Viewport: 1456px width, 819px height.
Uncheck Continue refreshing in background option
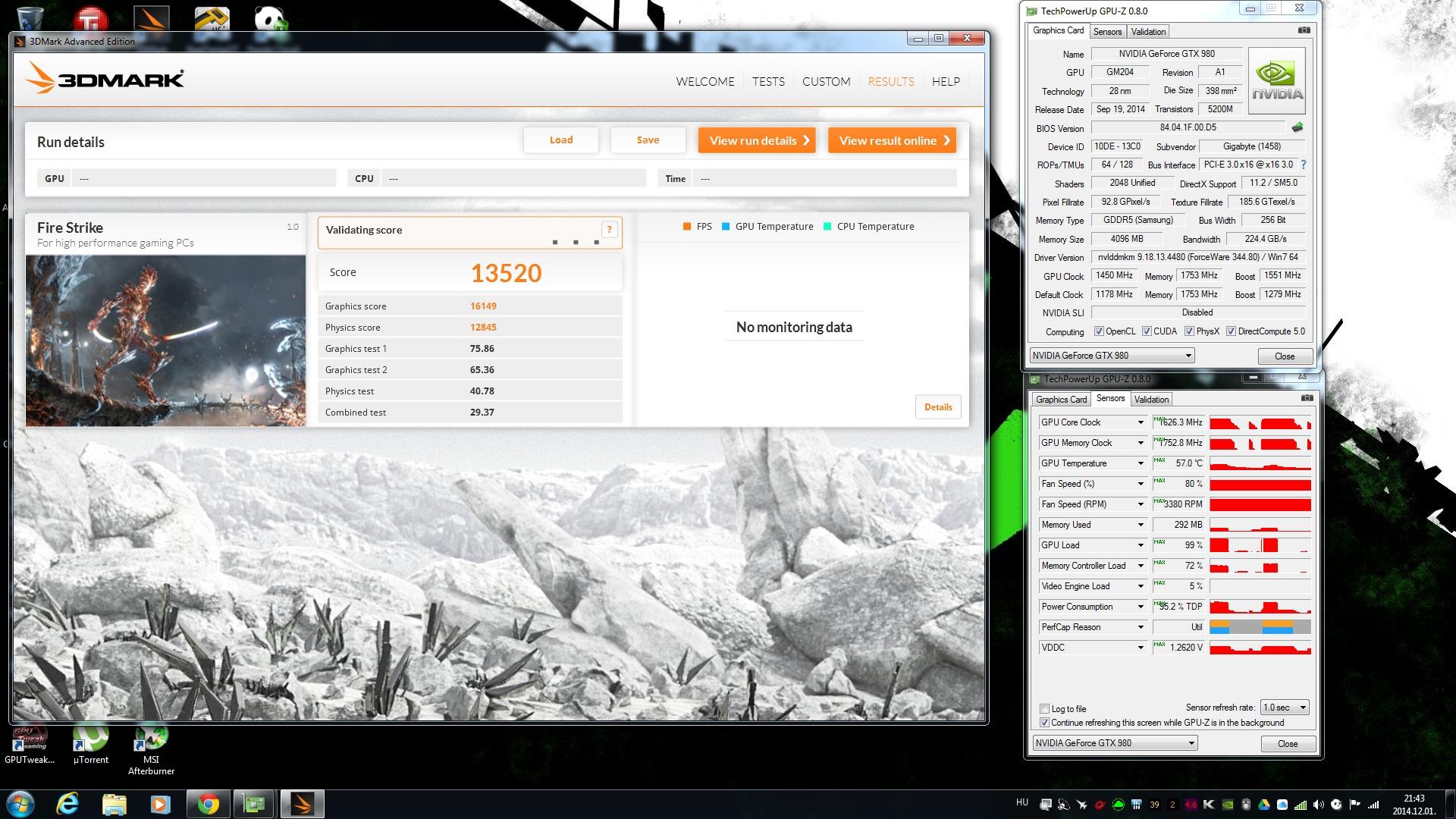pos(1044,723)
